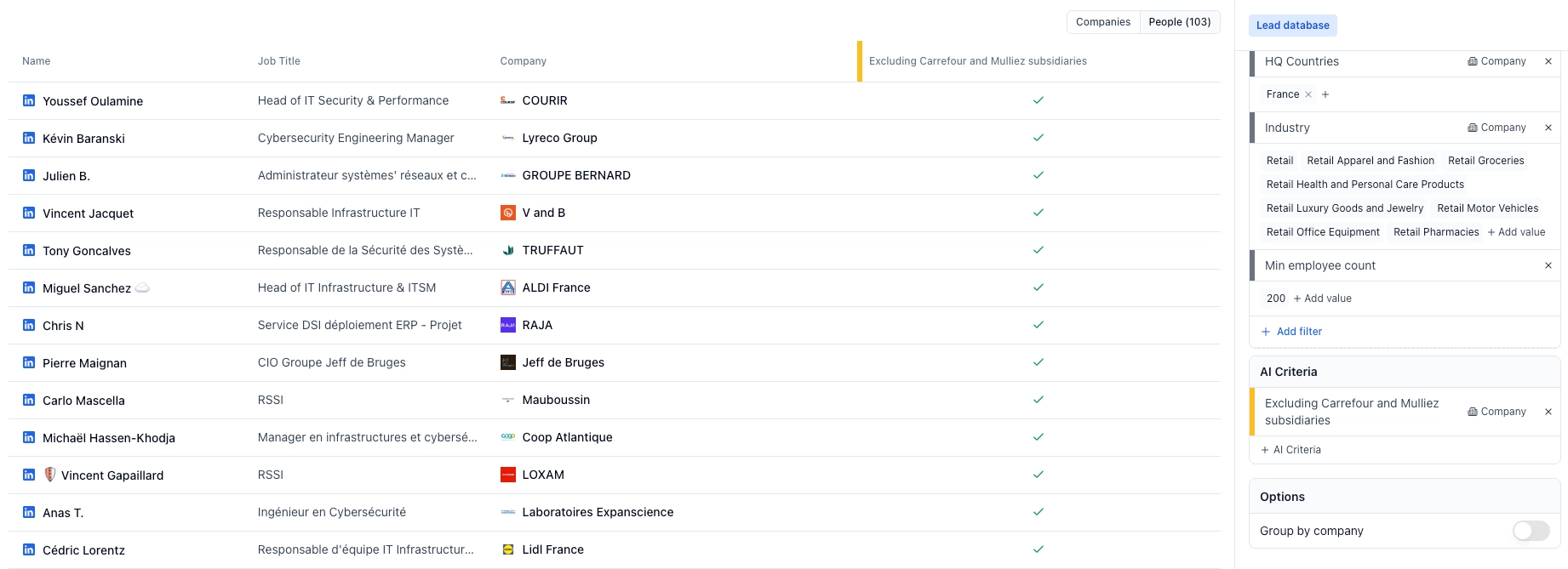
Task: Click Add filter link
Action: coord(1291,332)
